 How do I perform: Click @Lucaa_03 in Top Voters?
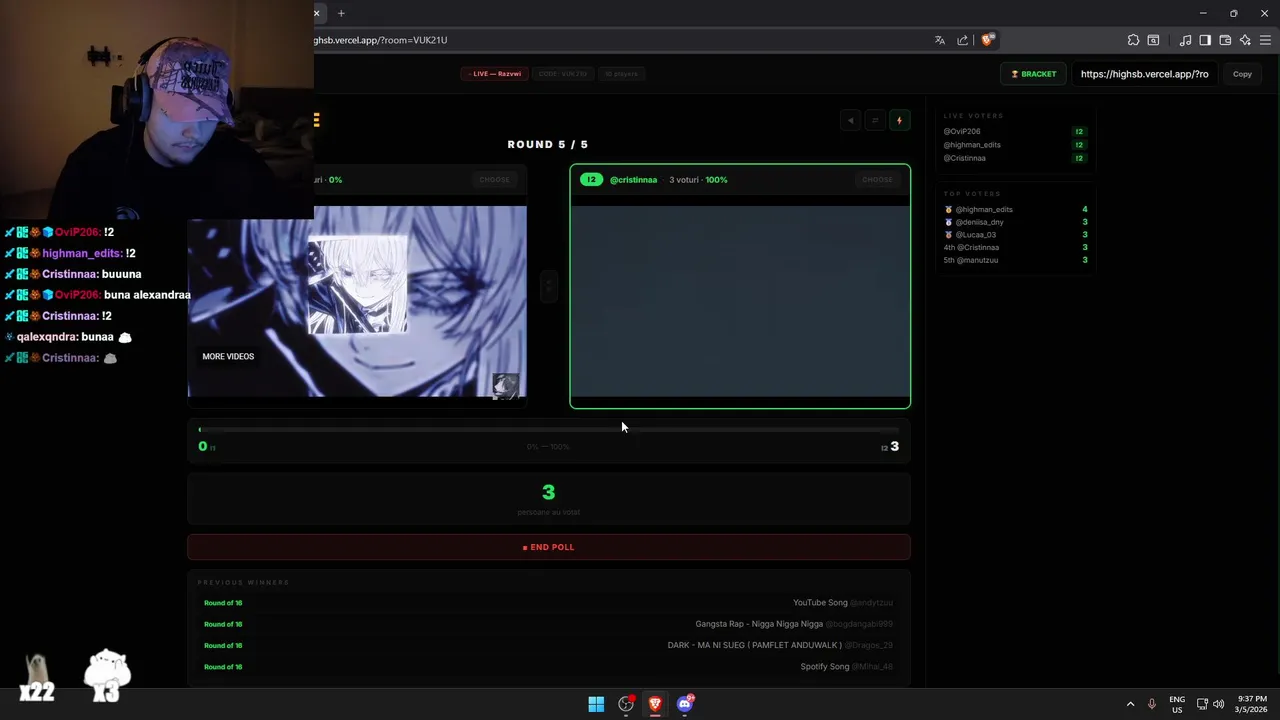[975, 235]
